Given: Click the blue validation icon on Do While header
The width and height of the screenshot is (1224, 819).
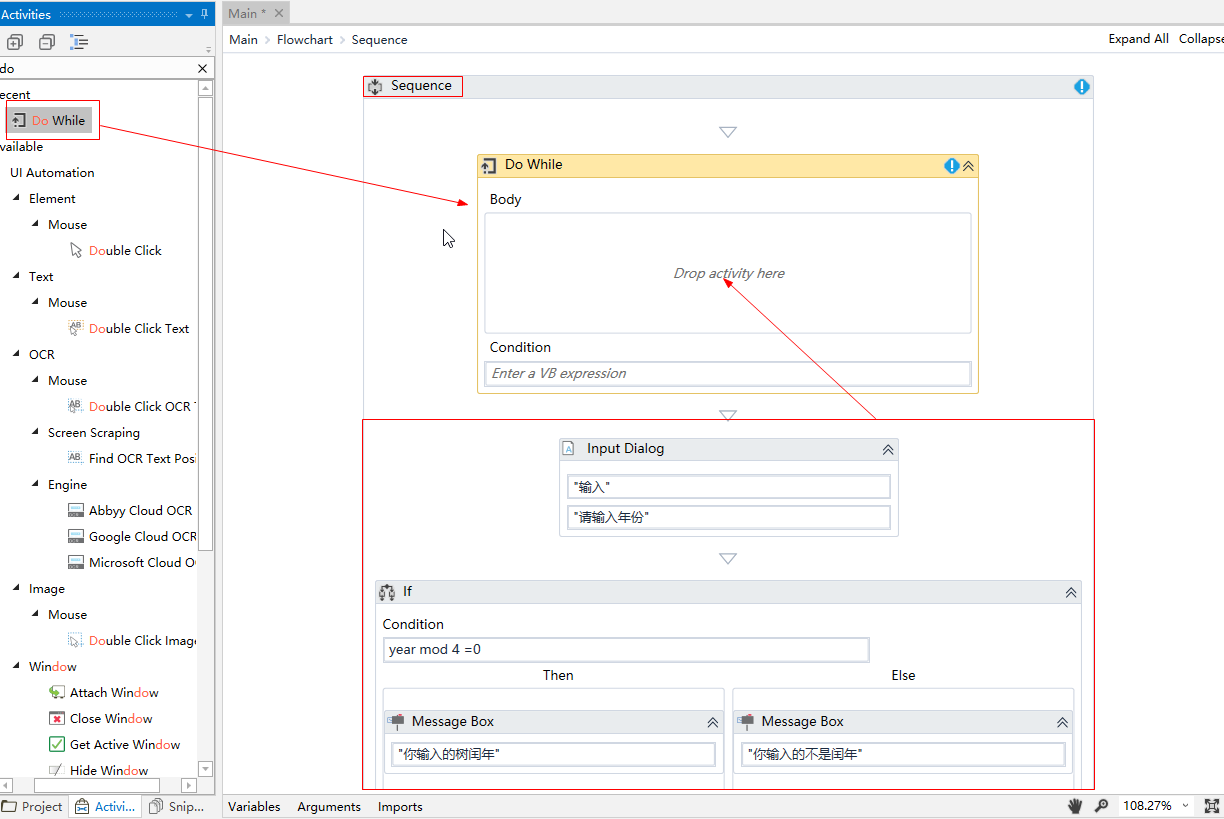Looking at the screenshot, I should pos(951,165).
